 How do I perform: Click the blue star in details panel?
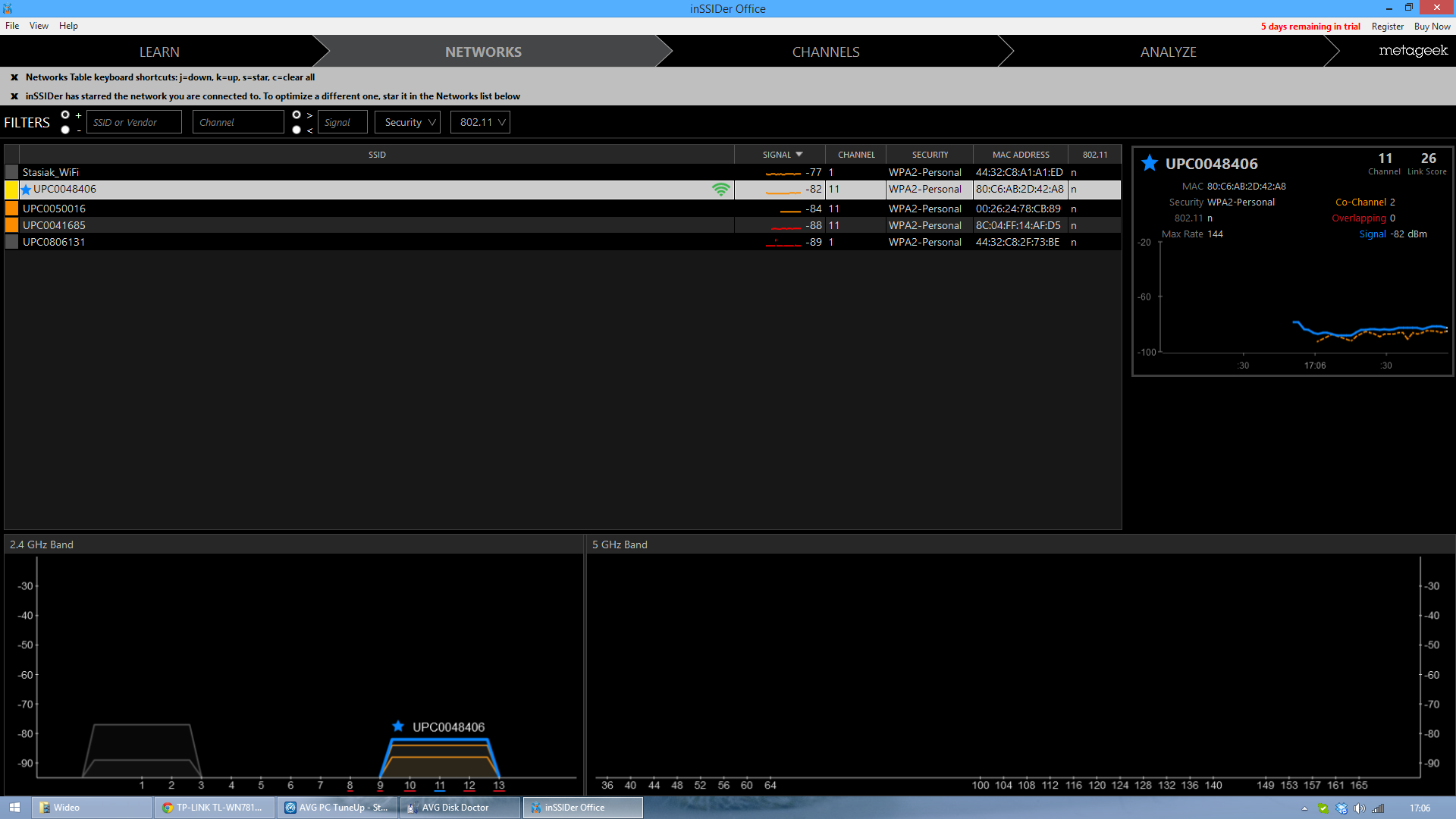click(x=1150, y=163)
